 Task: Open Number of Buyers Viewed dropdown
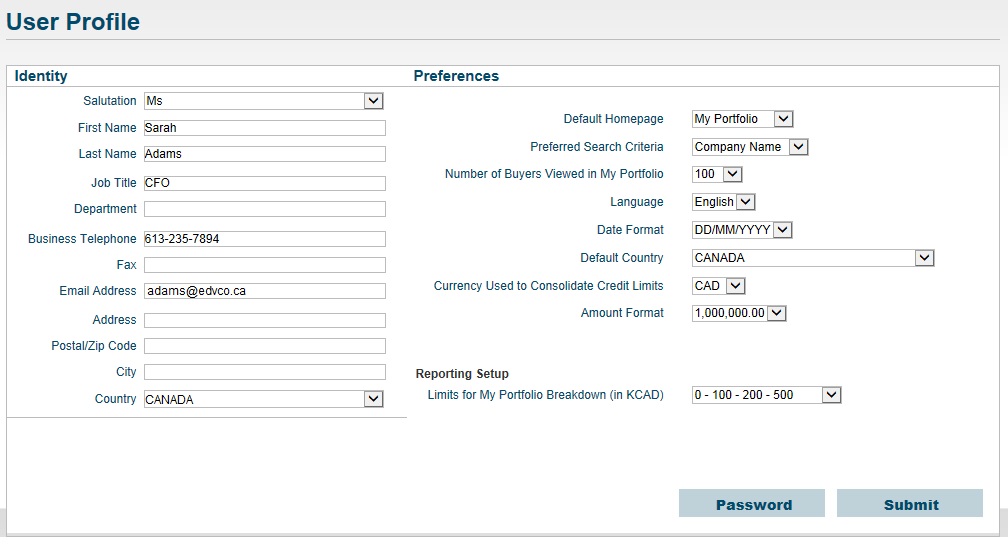tap(717, 174)
